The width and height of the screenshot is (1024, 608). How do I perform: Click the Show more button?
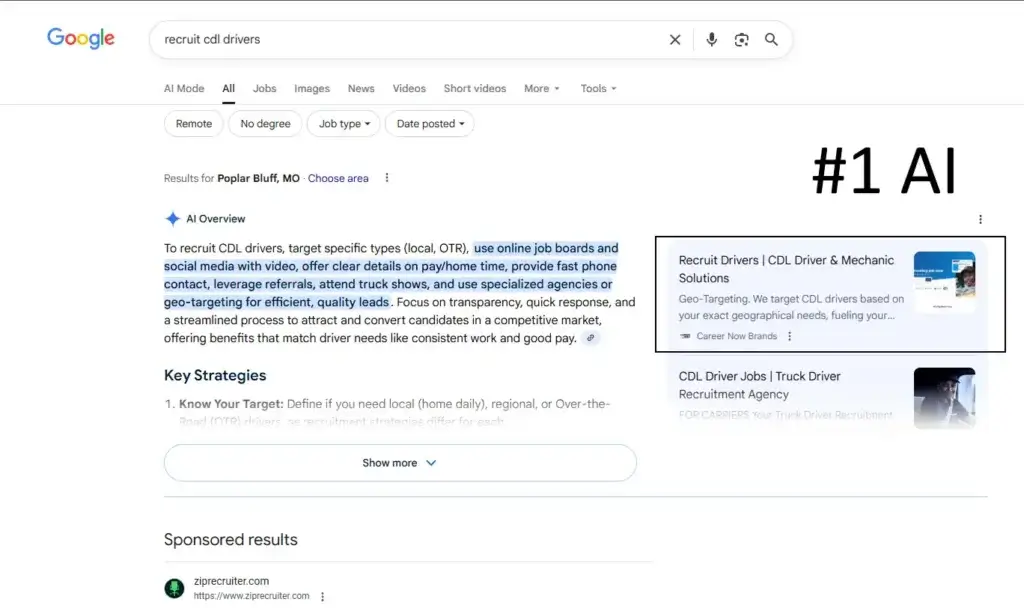point(399,463)
